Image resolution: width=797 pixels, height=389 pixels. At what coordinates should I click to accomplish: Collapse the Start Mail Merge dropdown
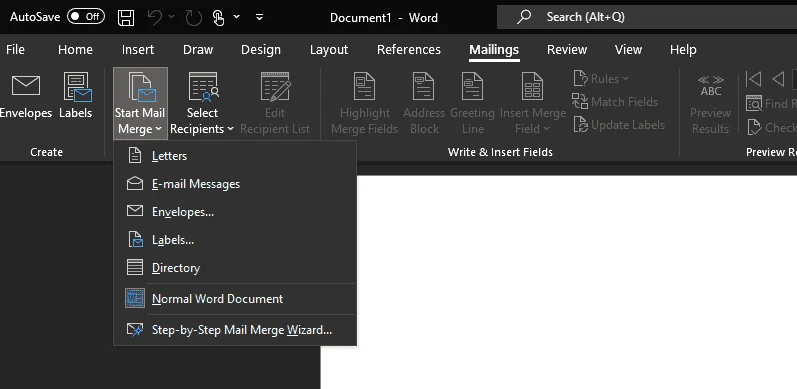pos(140,103)
